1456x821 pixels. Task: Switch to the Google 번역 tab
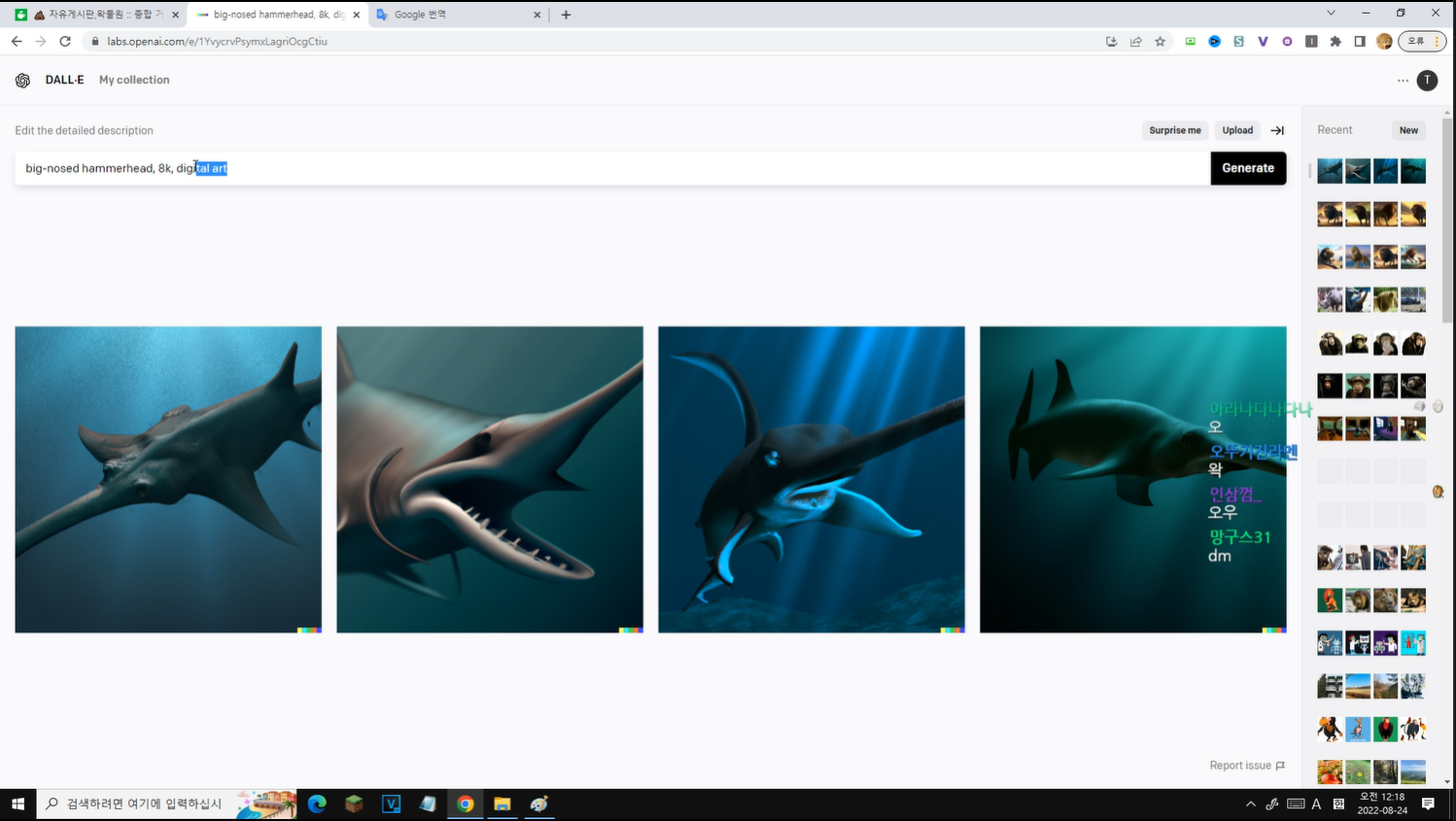[455, 15]
